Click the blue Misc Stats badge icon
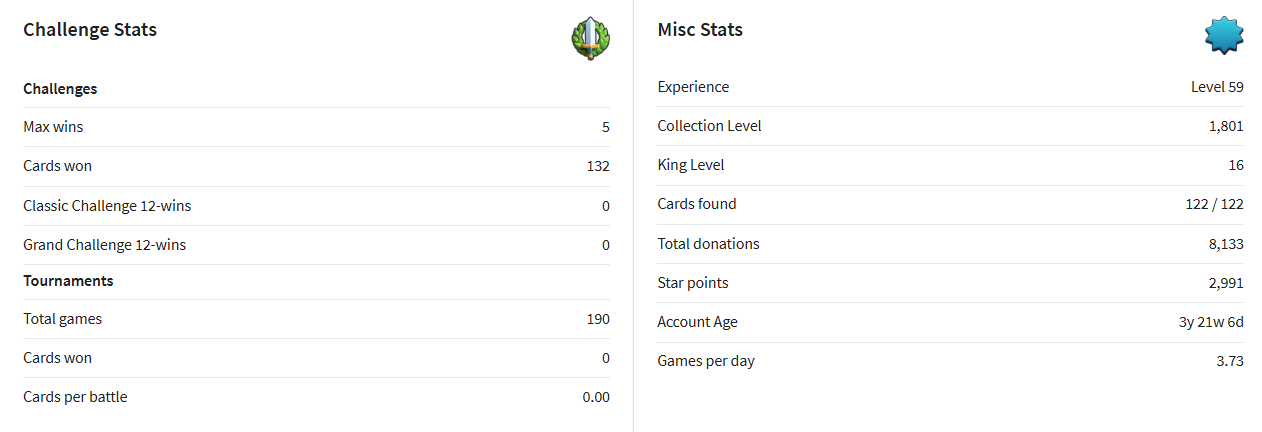Viewport: 1262px width, 432px height. tap(1224, 36)
